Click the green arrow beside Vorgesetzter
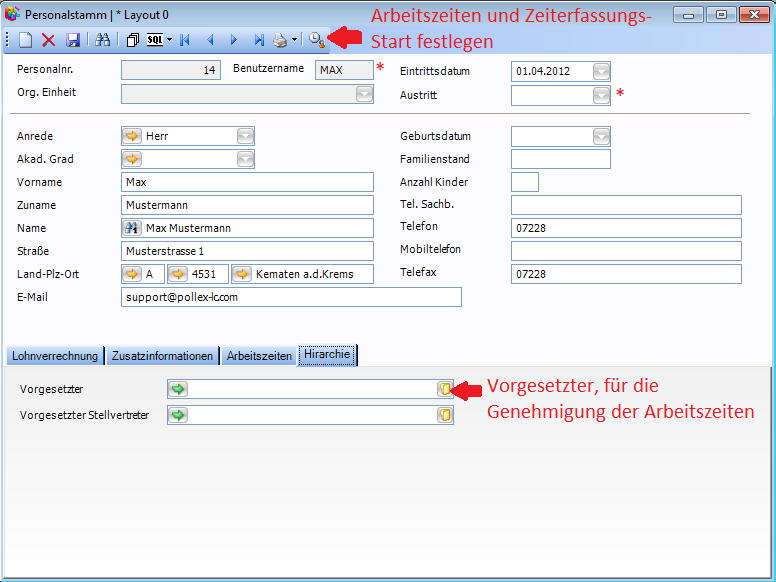 point(178,389)
